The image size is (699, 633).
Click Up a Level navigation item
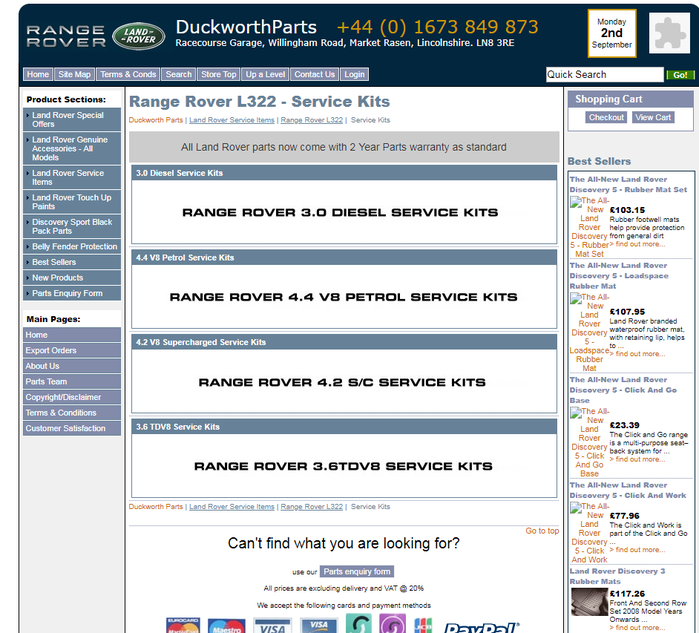click(x=265, y=74)
